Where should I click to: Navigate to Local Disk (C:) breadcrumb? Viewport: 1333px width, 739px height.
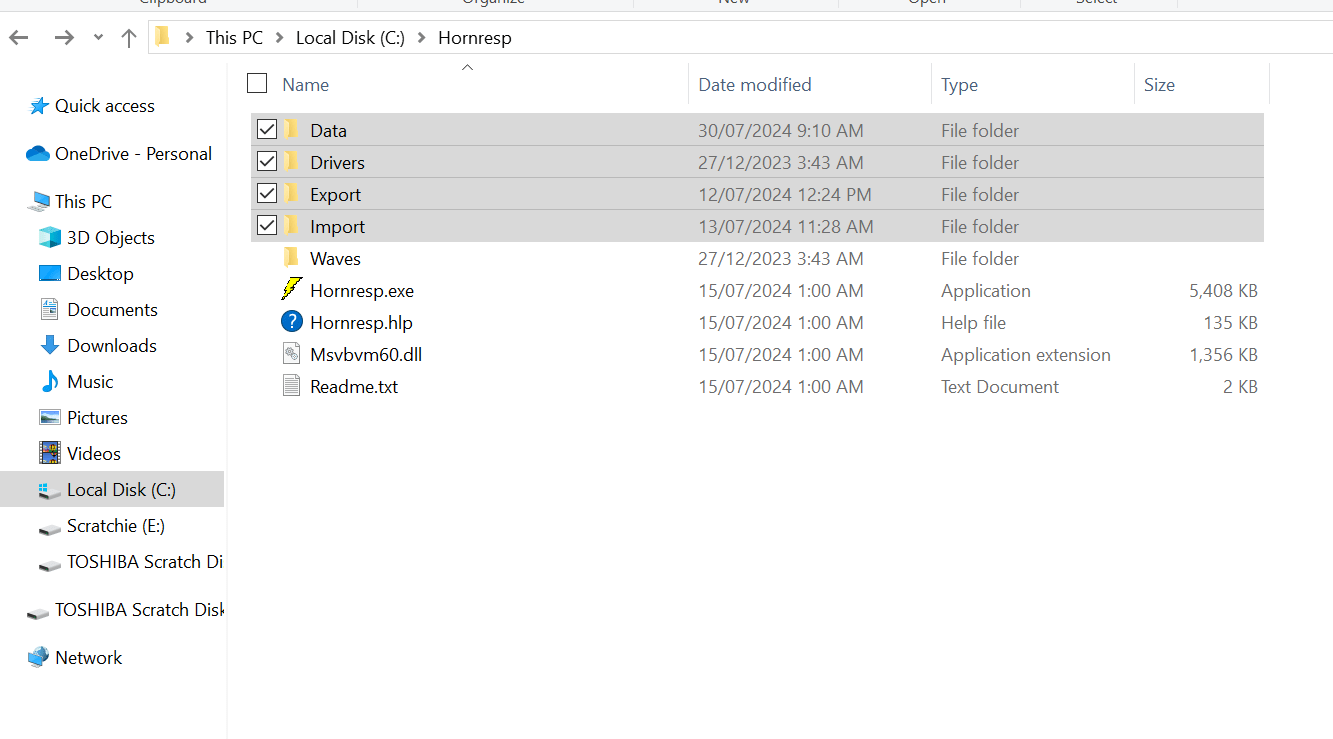pos(350,38)
